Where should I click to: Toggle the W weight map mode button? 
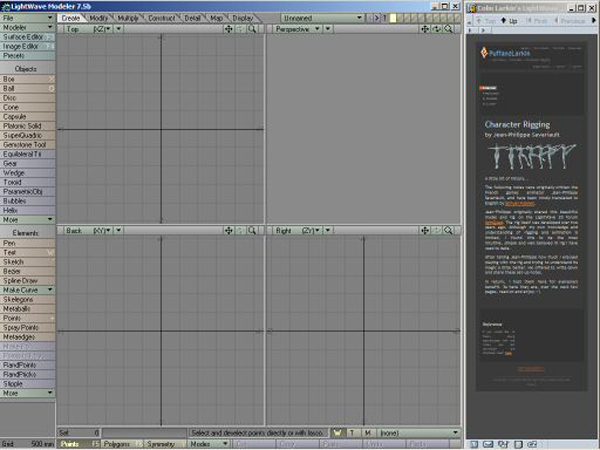[337, 433]
